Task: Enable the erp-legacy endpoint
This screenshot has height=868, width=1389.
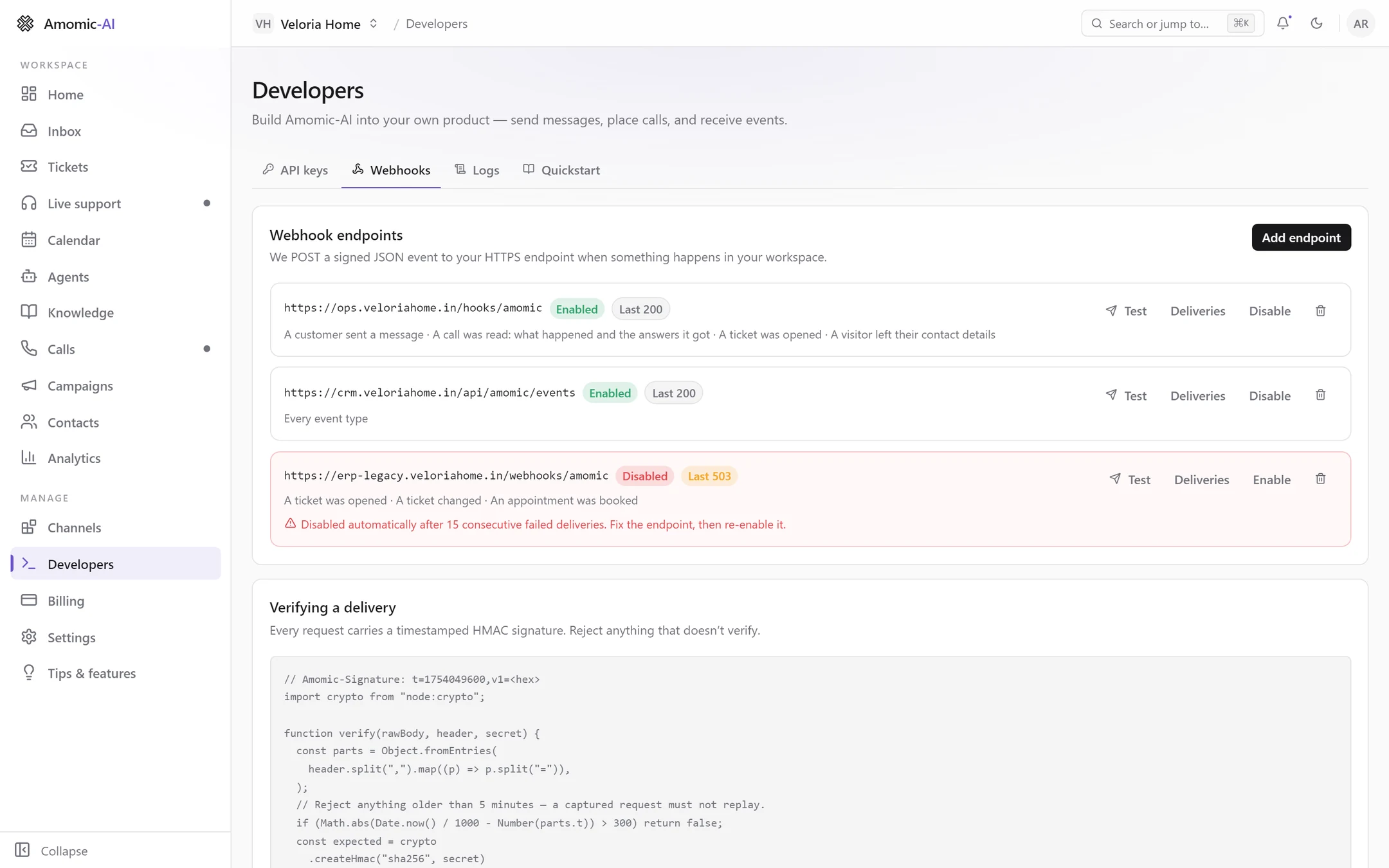Action: point(1271,480)
